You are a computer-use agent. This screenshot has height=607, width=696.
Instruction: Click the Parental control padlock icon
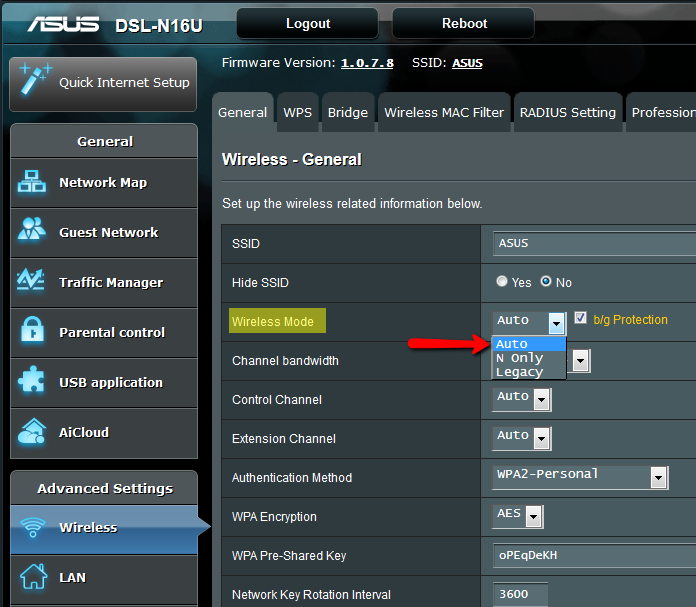point(32,332)
